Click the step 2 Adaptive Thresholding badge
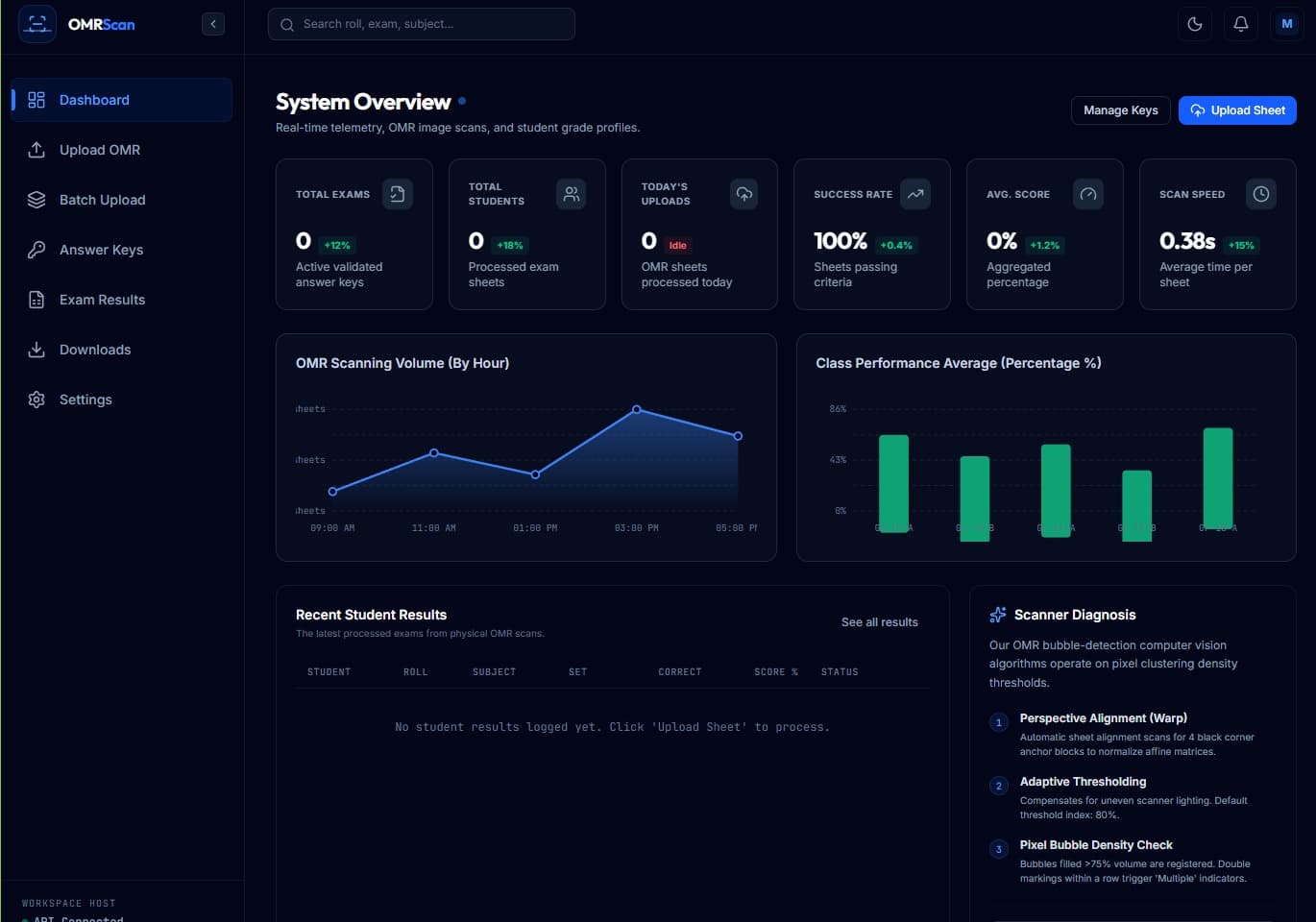Image resolution: width=1316 pixels, height=922 pixels. coord(999,786)
